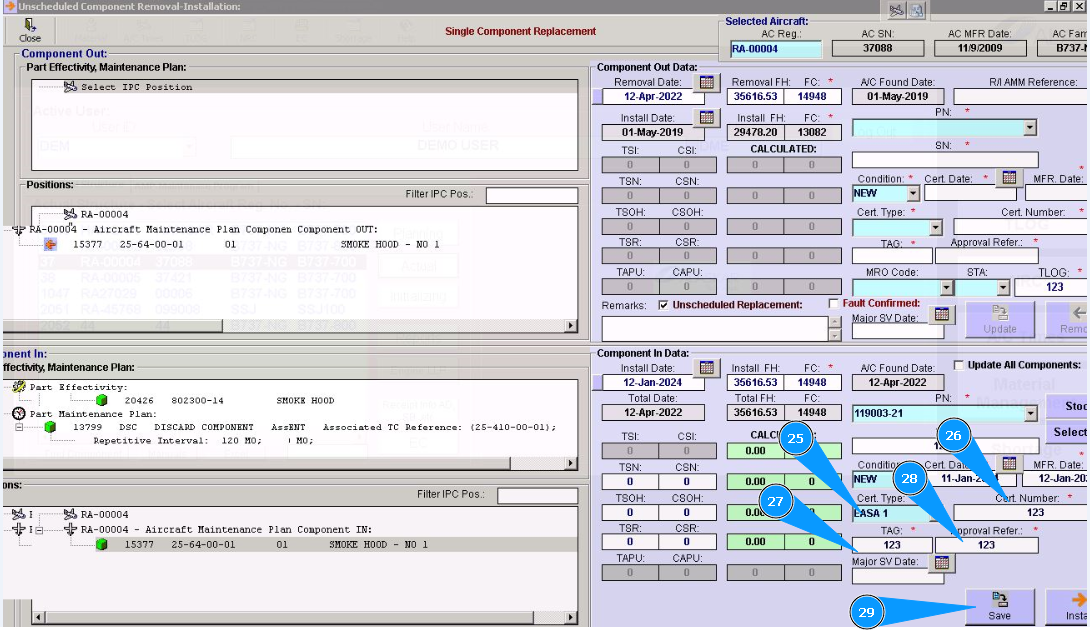Click the Component In TAG field 123
1090x633 pixels.
(892, 545)
